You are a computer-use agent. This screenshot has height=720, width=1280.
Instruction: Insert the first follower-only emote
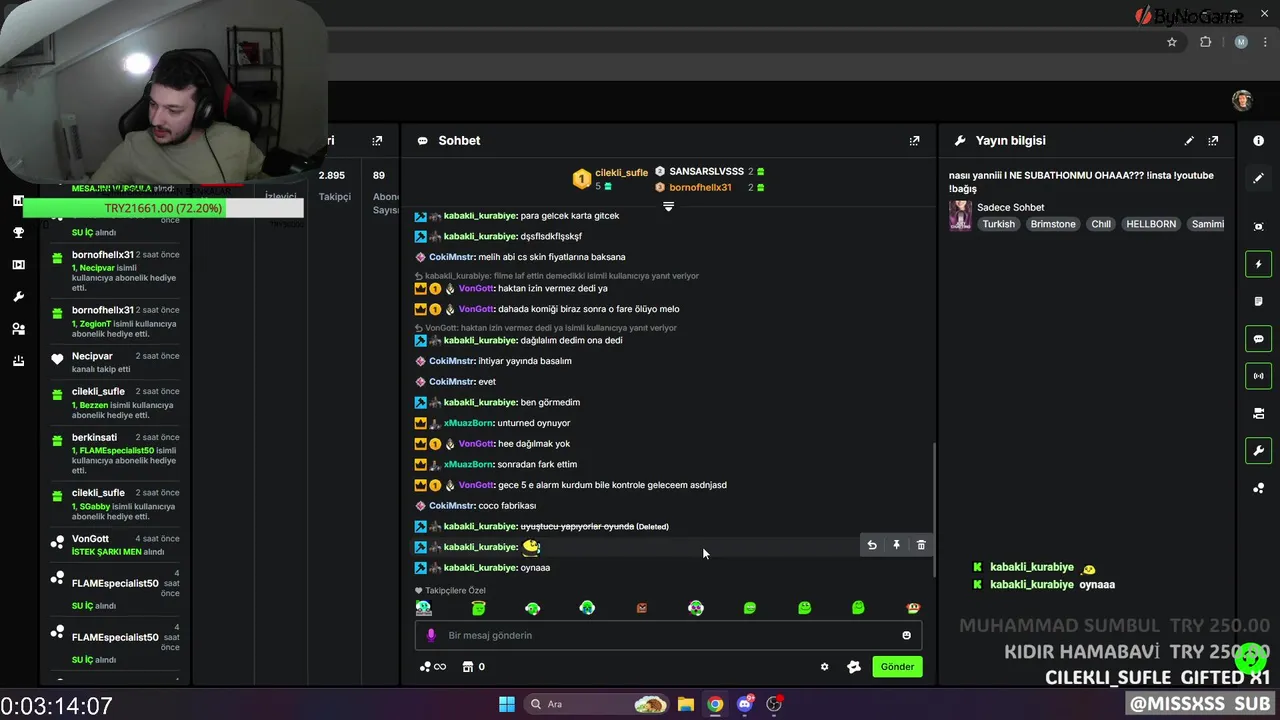pos(424,608)
